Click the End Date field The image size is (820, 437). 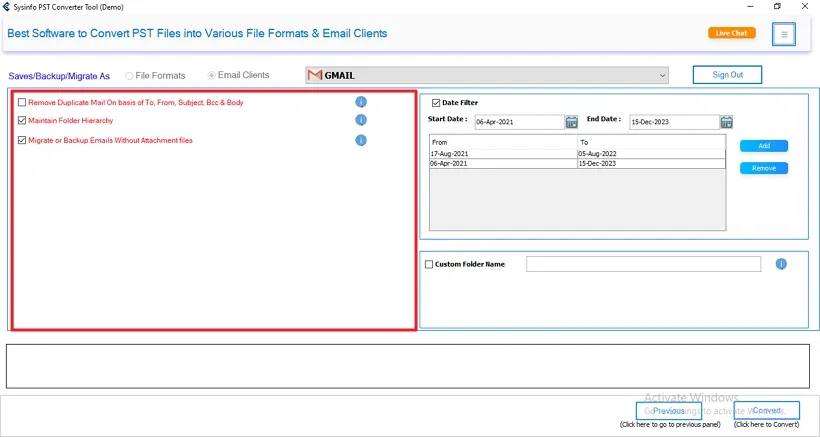(x=675, y=122)
